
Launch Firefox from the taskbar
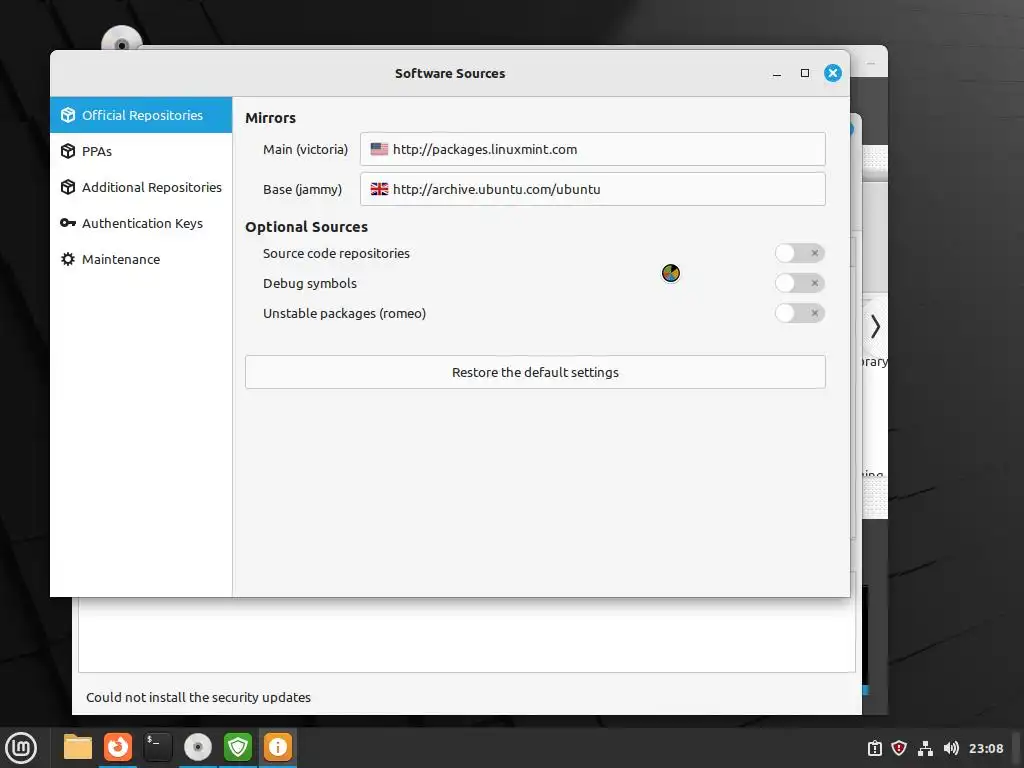[118, 747]
